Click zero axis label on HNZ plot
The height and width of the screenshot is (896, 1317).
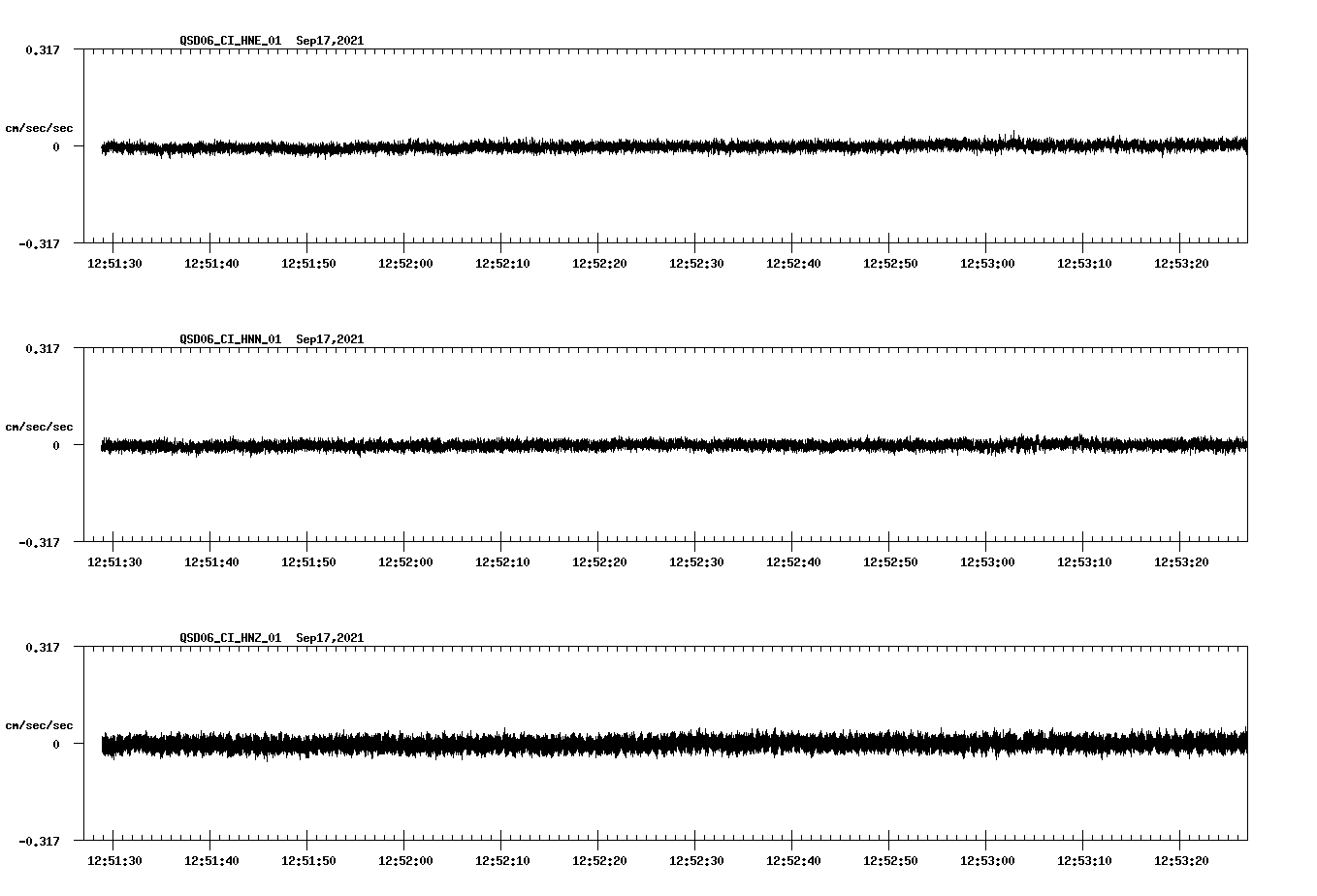tap(56, 744)
